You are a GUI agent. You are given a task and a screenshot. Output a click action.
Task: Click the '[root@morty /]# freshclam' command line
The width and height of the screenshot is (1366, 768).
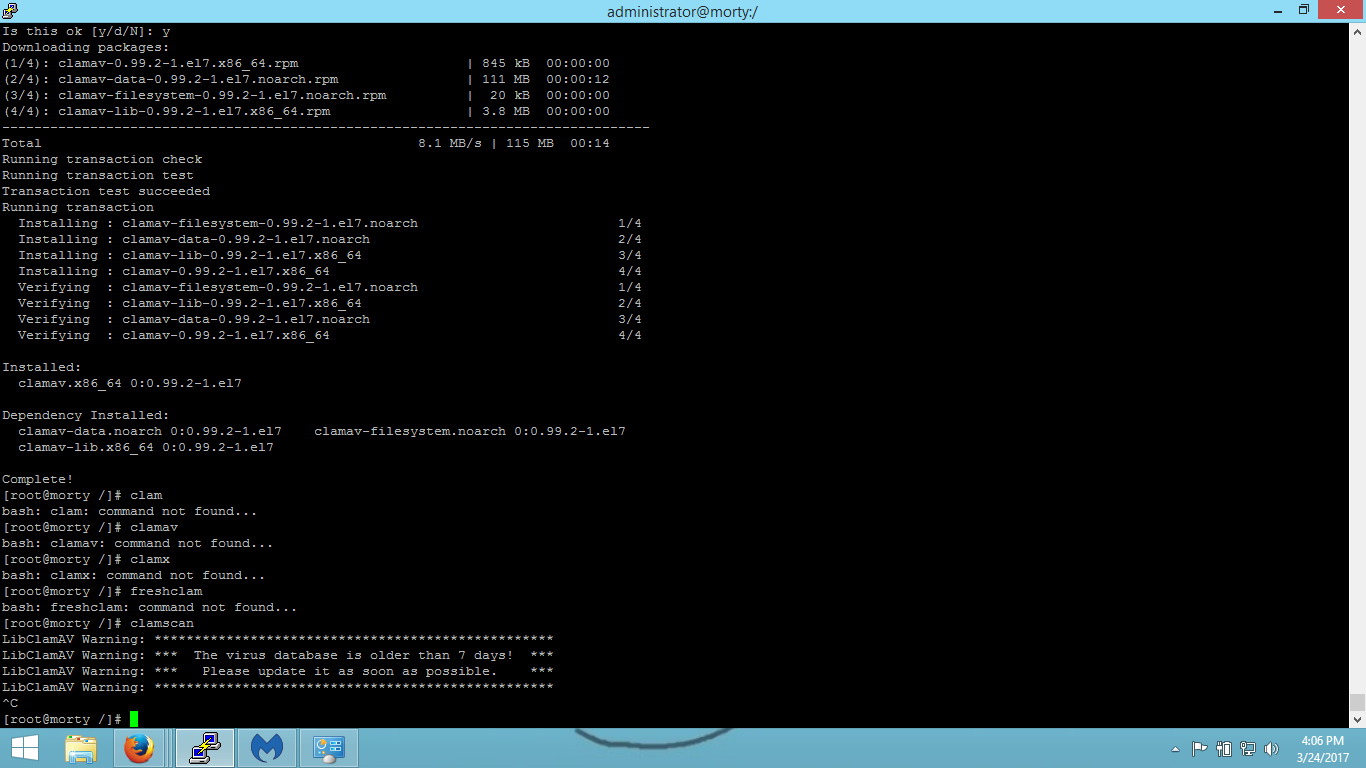(x=102, y=591)
